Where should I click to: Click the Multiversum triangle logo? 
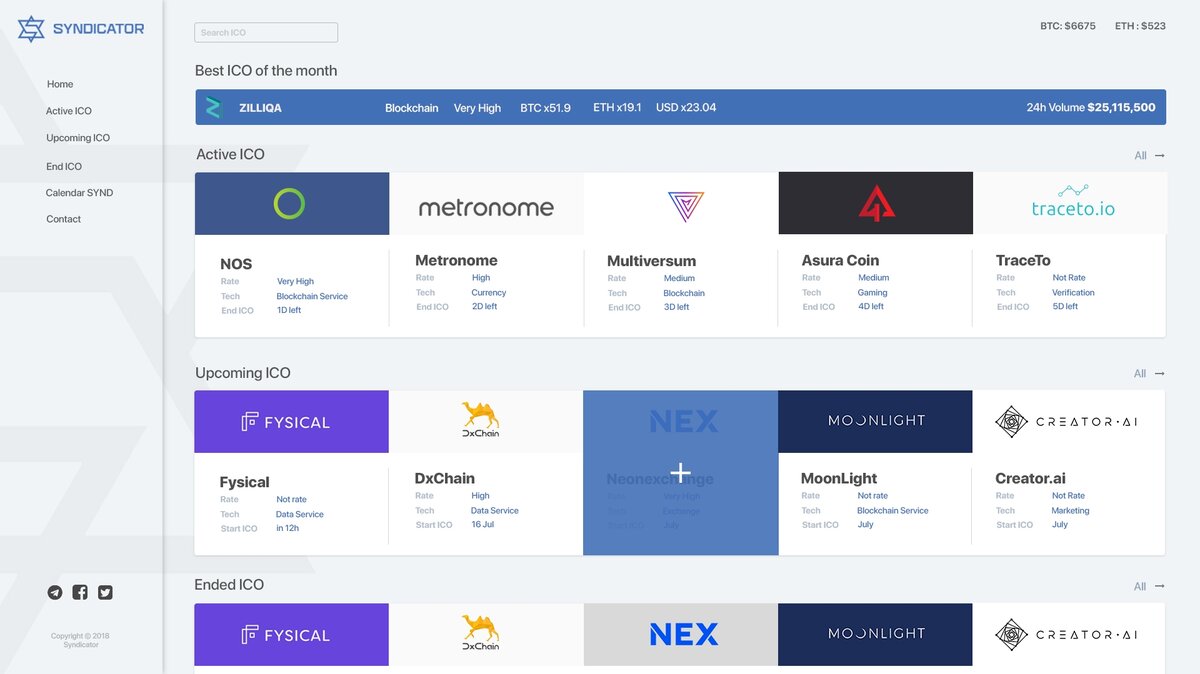pos(685,206)
